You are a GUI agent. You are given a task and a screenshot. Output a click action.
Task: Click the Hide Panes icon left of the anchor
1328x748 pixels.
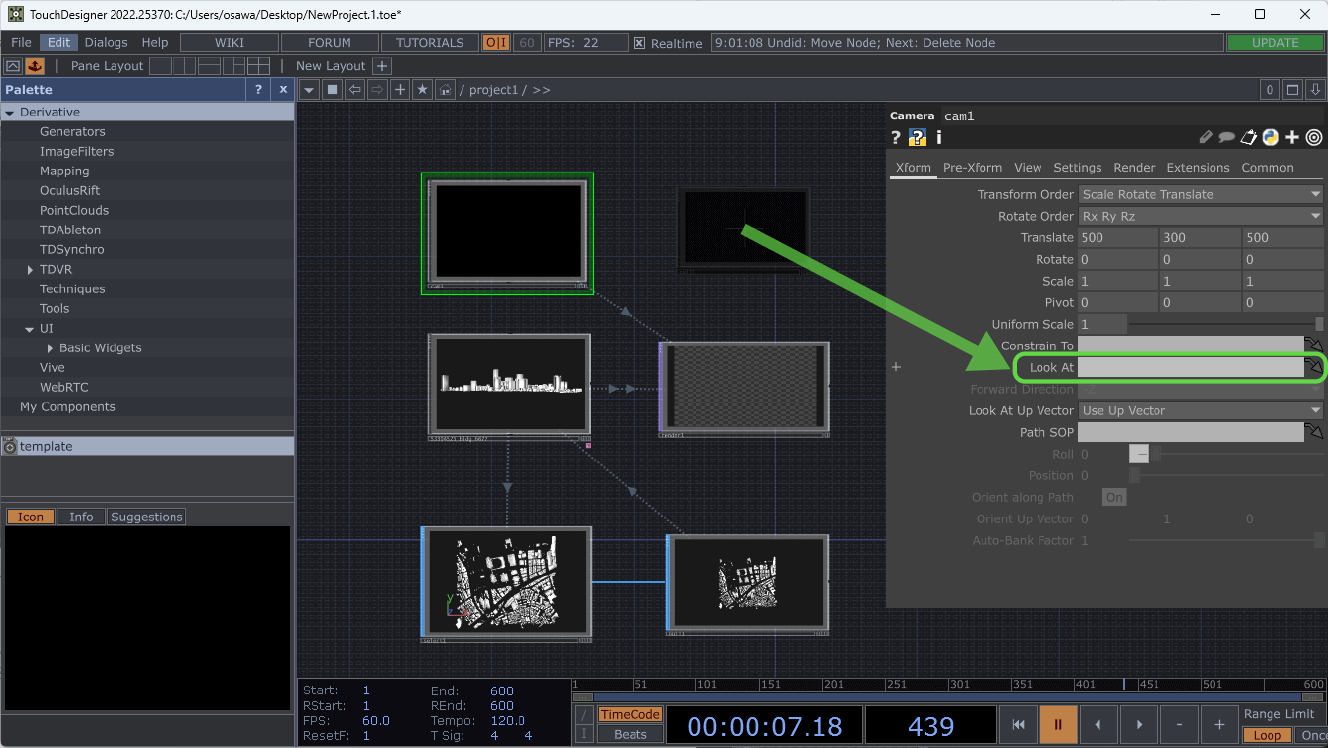(x=13, y=66)
